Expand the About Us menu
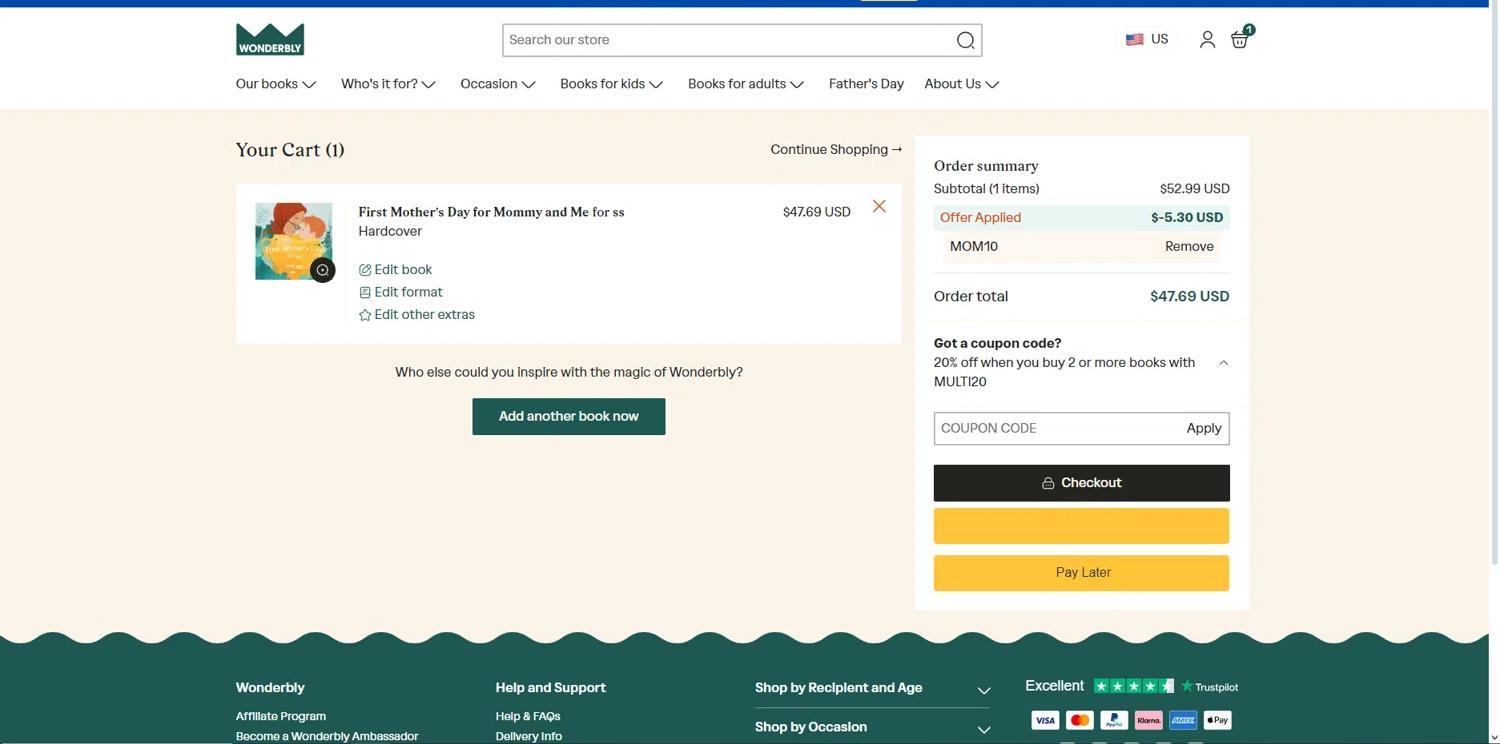1500x744 pixels. [x=961, y=84]
